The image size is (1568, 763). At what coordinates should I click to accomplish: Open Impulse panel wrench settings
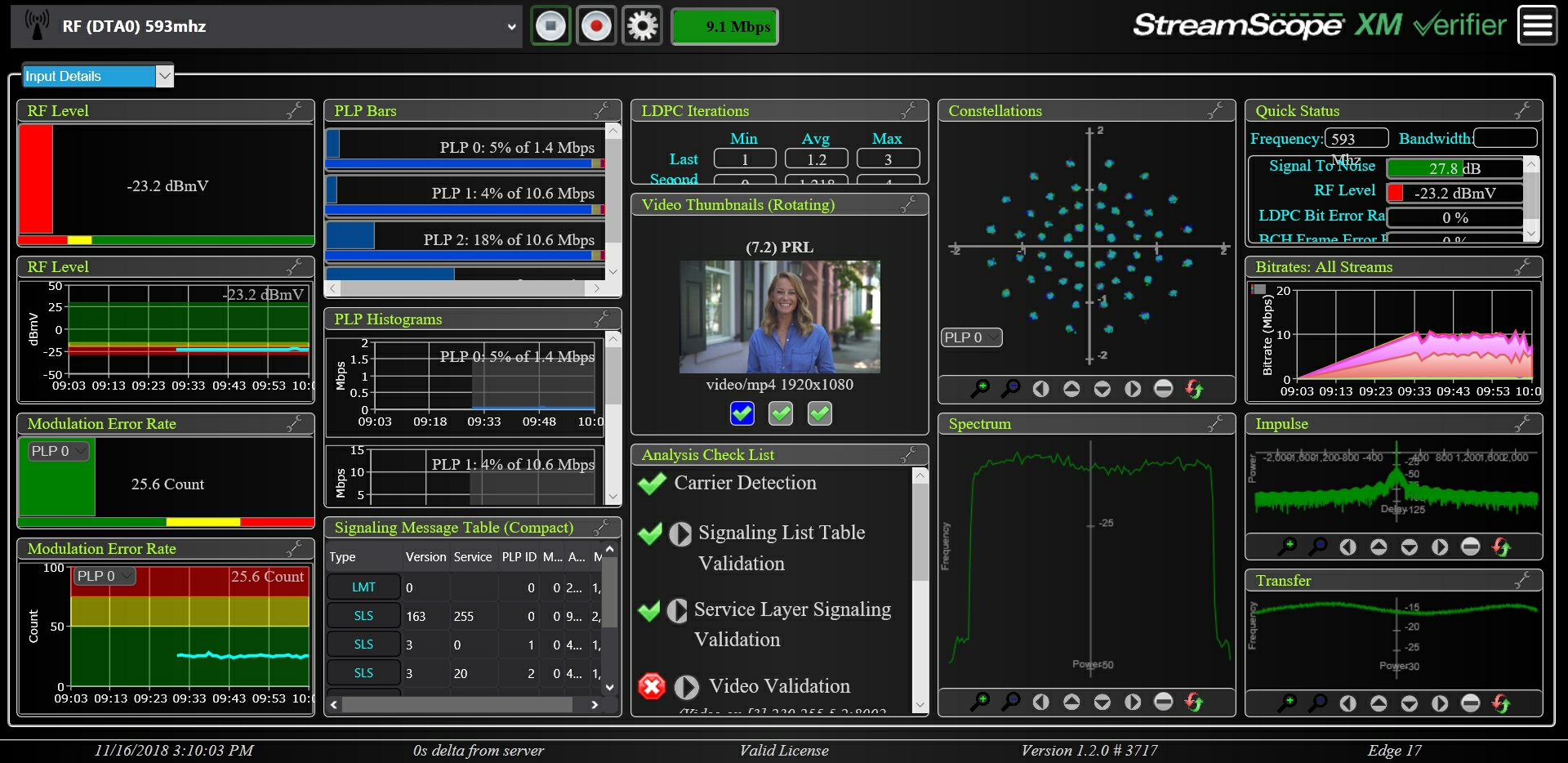coord(1523,423)
